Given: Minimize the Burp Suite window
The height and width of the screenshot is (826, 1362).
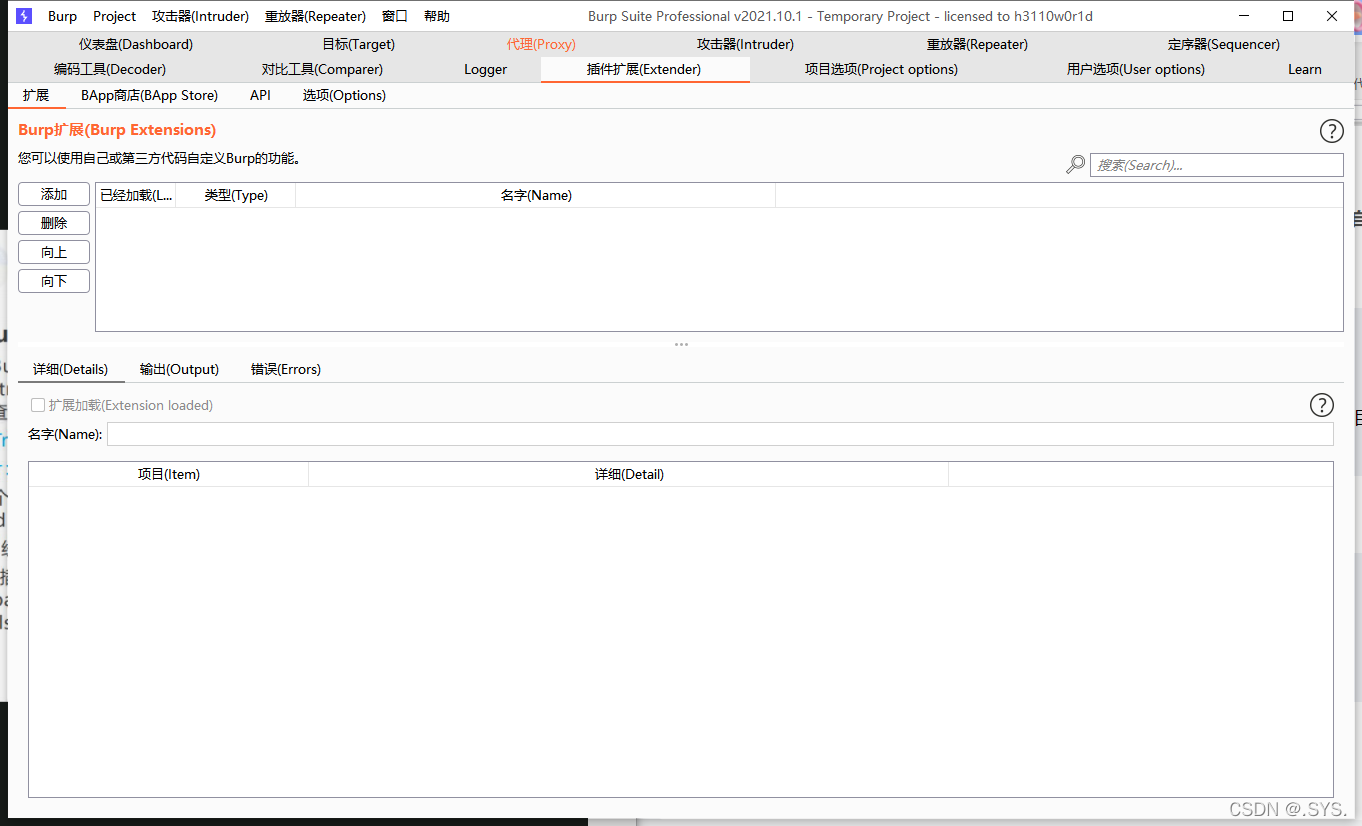Looking at the screenshot, I should tap(1244, 16).
